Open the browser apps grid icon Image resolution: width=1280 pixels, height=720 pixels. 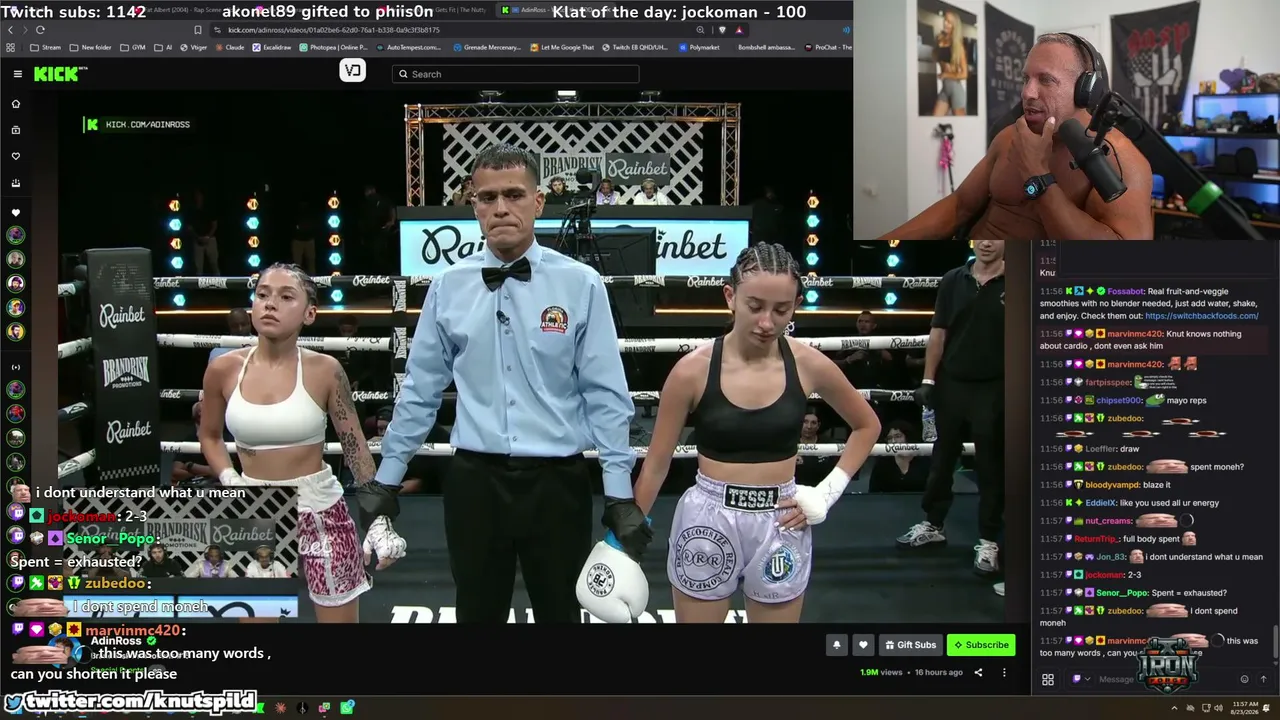tap(11, 47)
